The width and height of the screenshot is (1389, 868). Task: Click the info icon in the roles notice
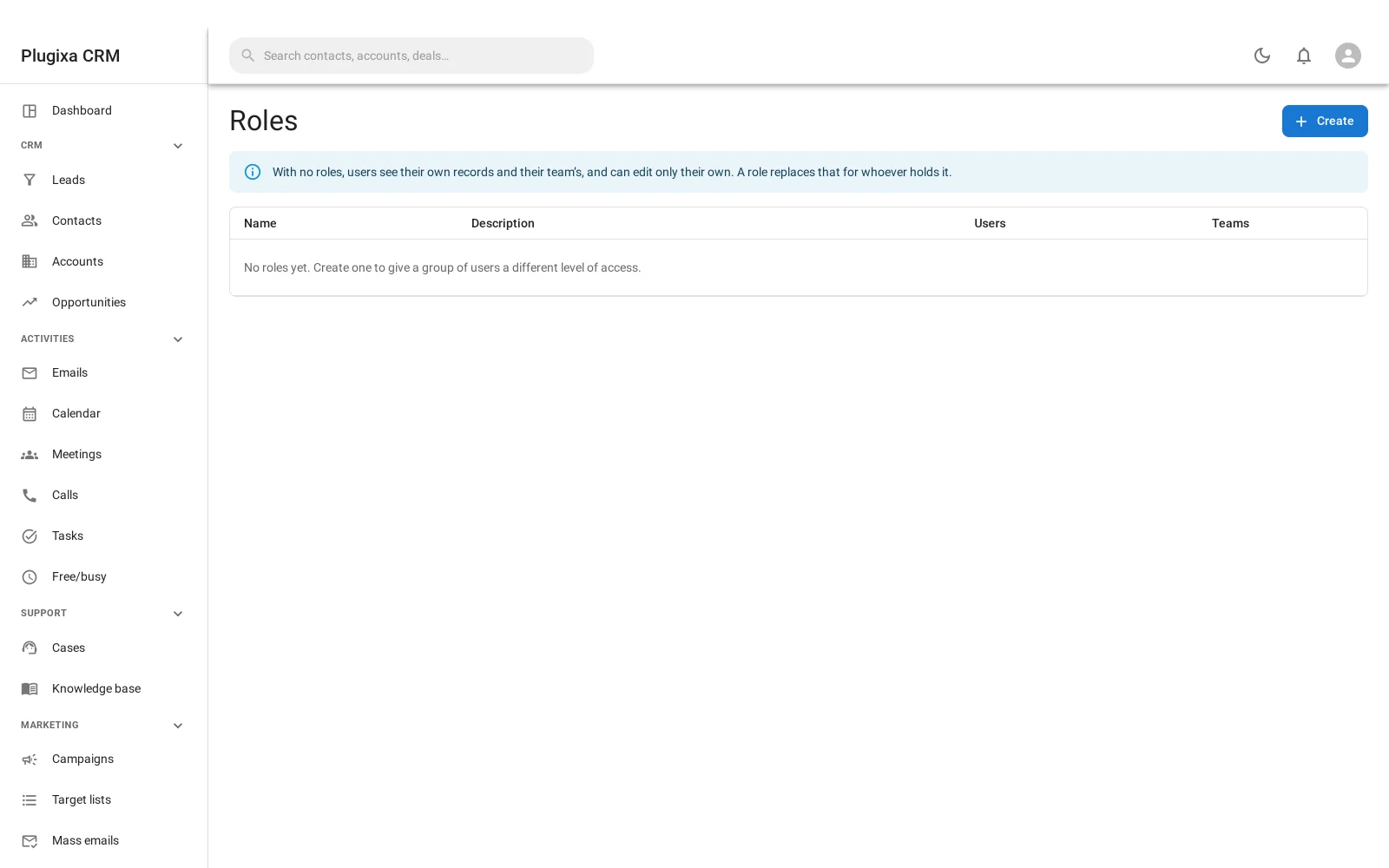pos(253,172)
